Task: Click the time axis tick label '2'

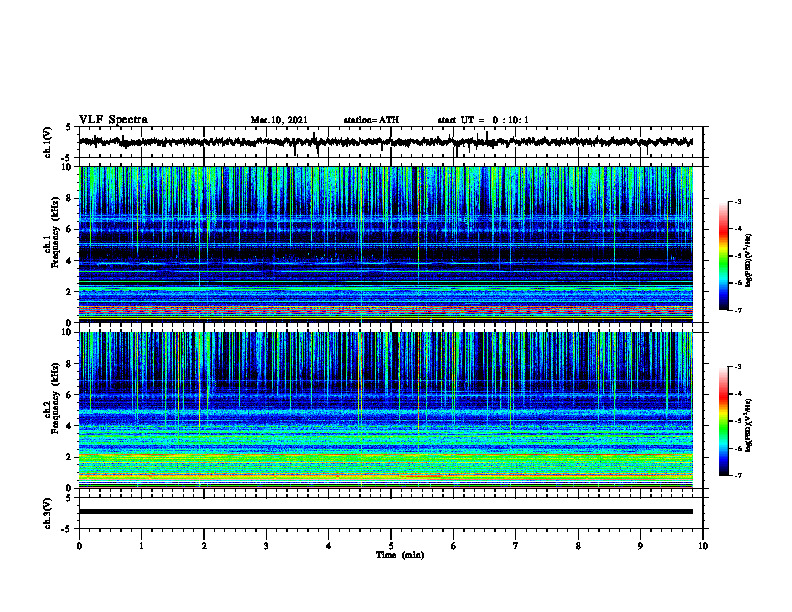Action: pos(204,546)
